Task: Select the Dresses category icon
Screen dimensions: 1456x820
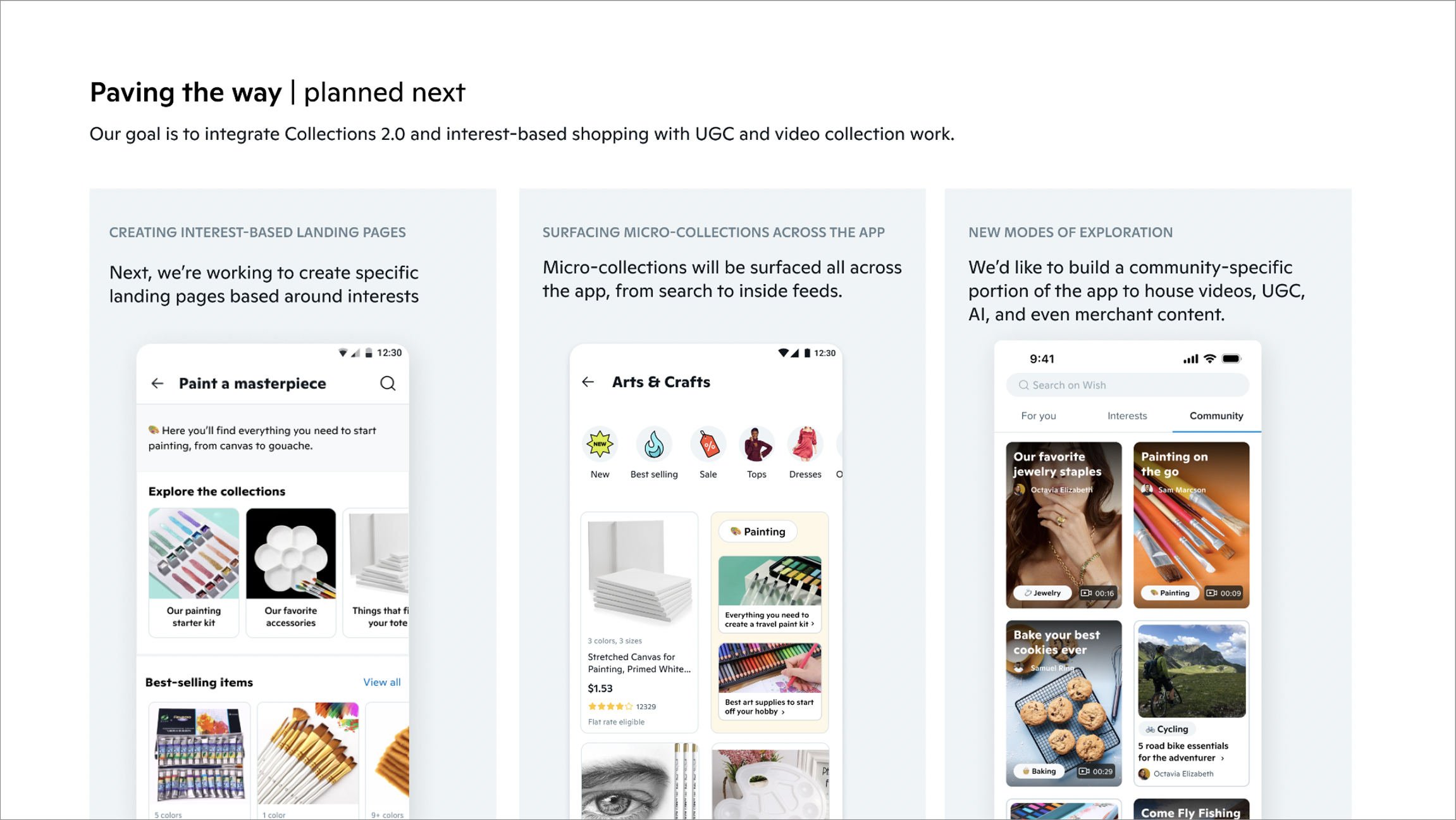Action: click(x=805, y=444)
